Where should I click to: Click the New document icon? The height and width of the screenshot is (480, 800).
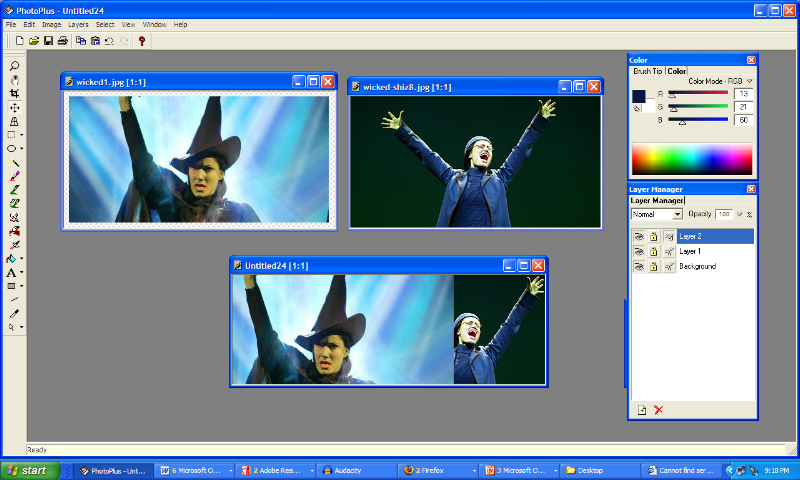(19, 41)
